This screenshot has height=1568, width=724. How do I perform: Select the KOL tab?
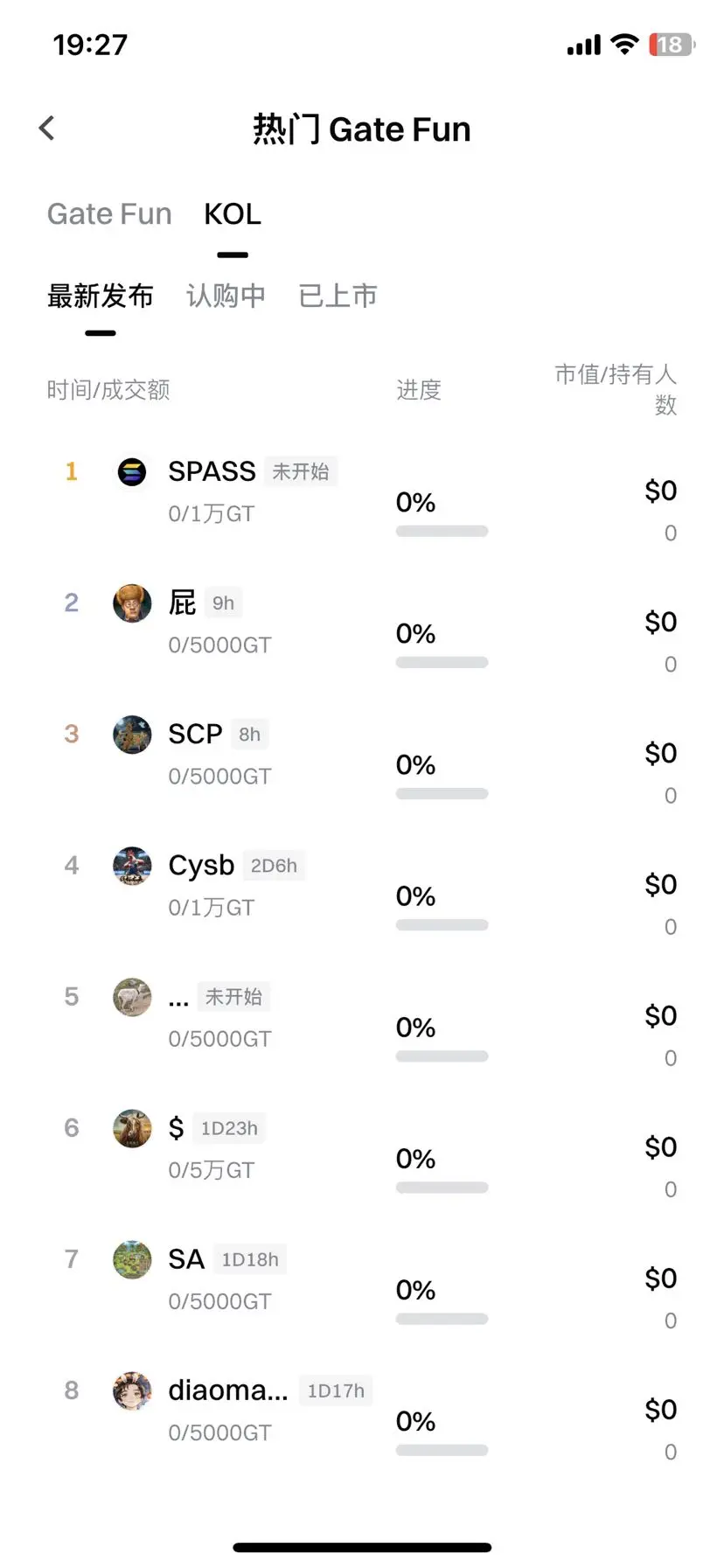[x=233, y=214]
